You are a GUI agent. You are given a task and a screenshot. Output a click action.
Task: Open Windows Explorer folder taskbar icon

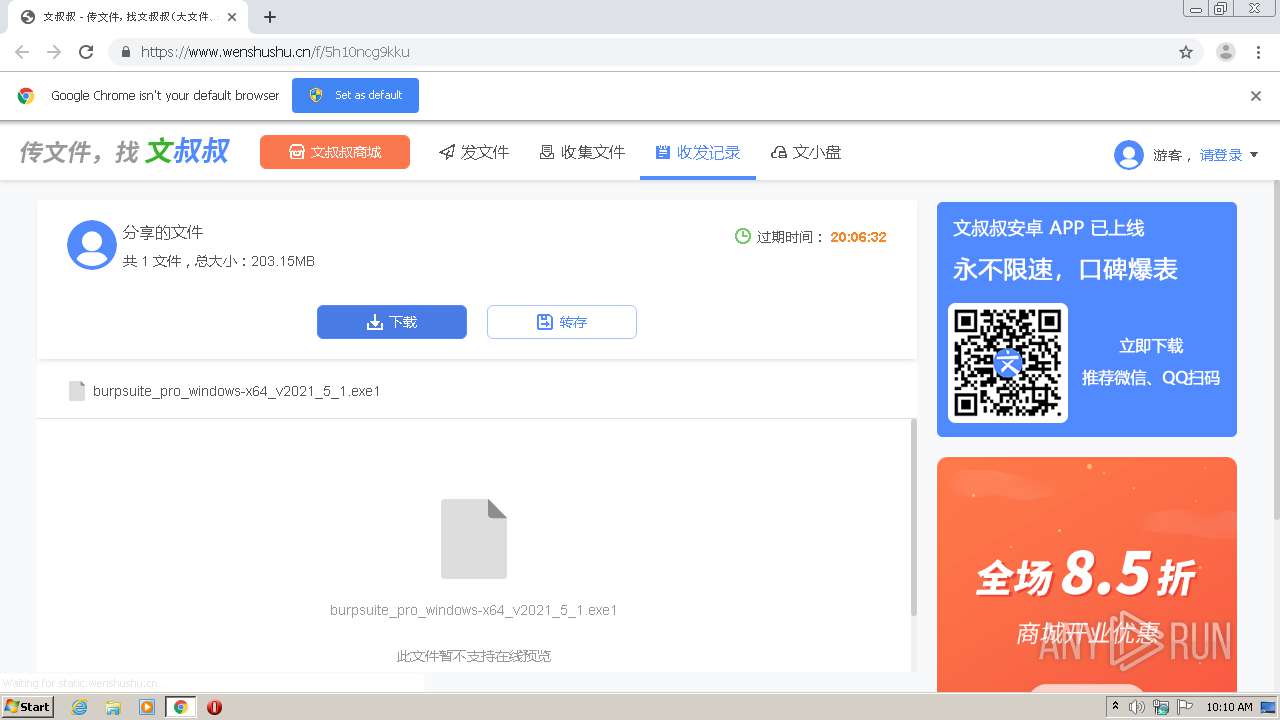point(113,707)
